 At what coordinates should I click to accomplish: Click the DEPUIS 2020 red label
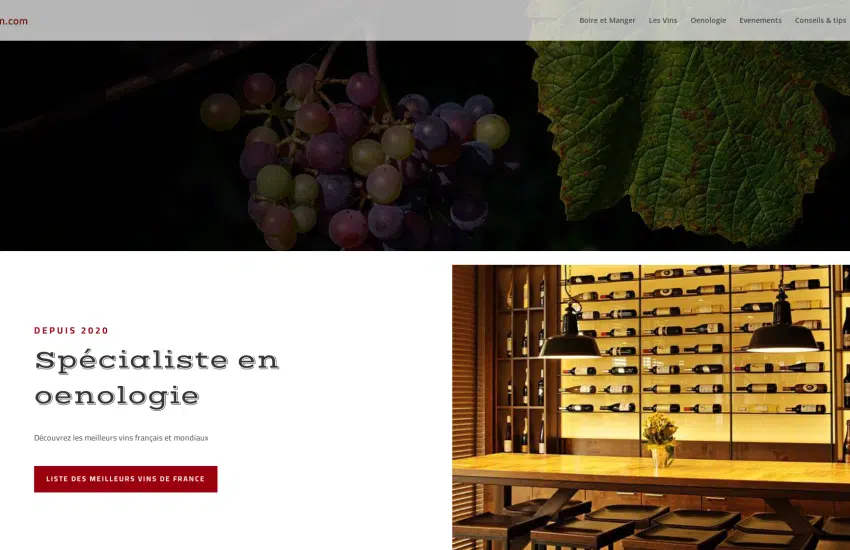(x=71, y=331)
